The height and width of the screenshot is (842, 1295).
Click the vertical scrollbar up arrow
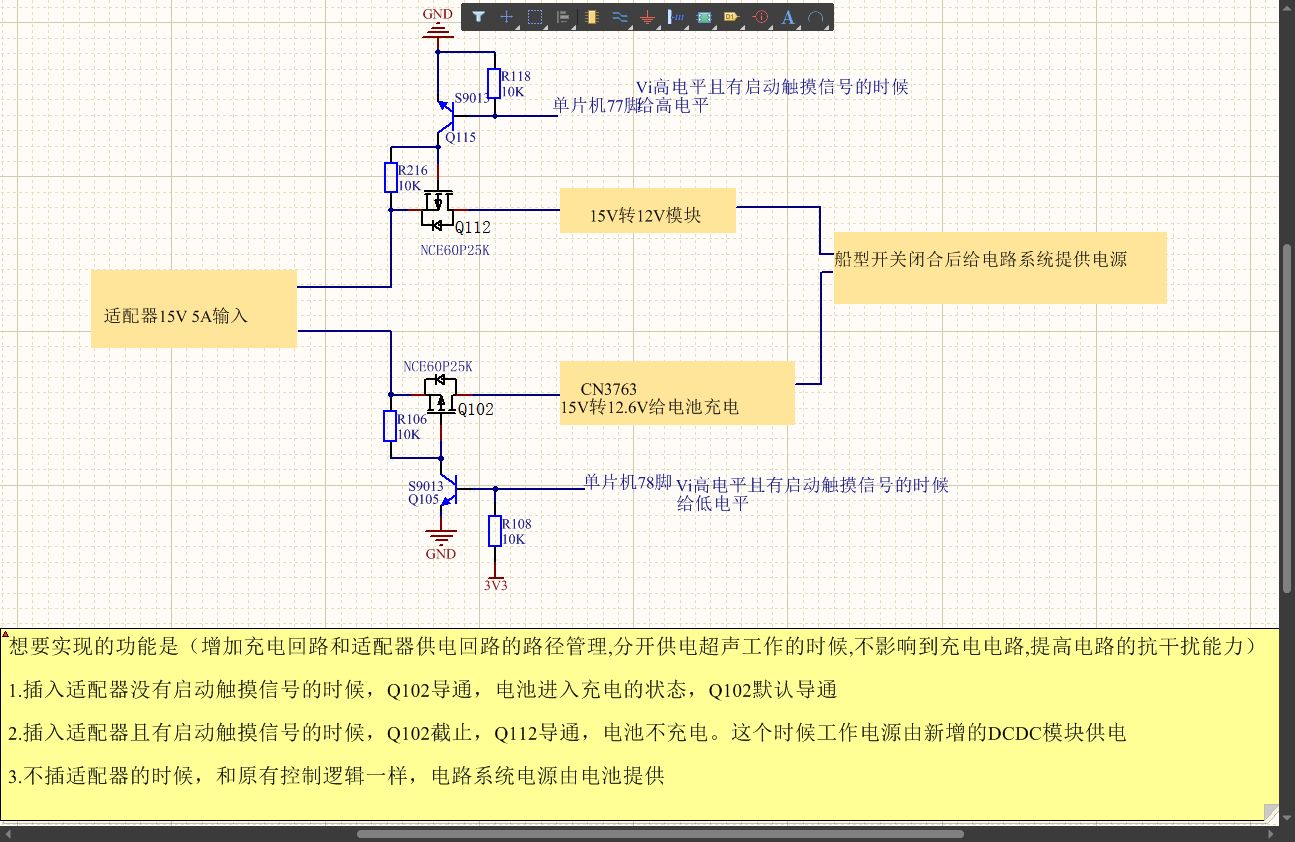pos(1287,8)
